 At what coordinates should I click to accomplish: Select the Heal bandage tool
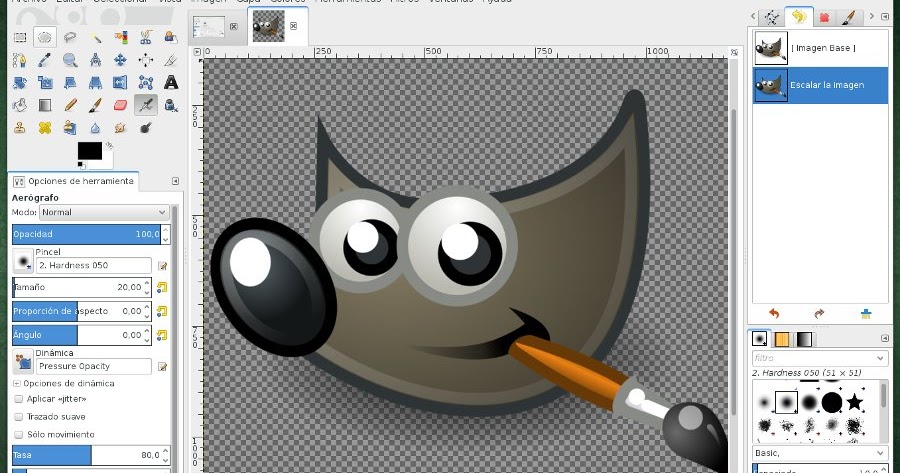tap(45, 127)
